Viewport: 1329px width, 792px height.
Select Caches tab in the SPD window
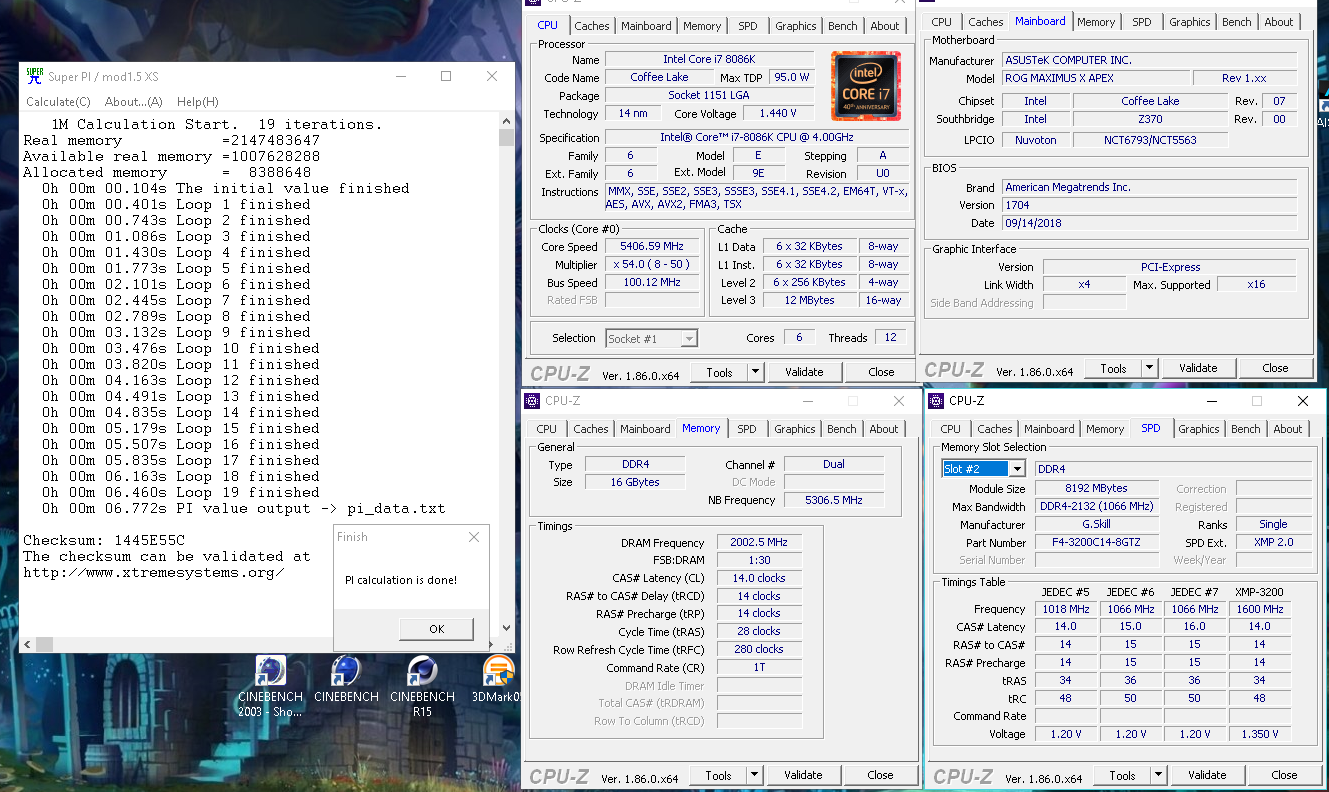point(995,429)
